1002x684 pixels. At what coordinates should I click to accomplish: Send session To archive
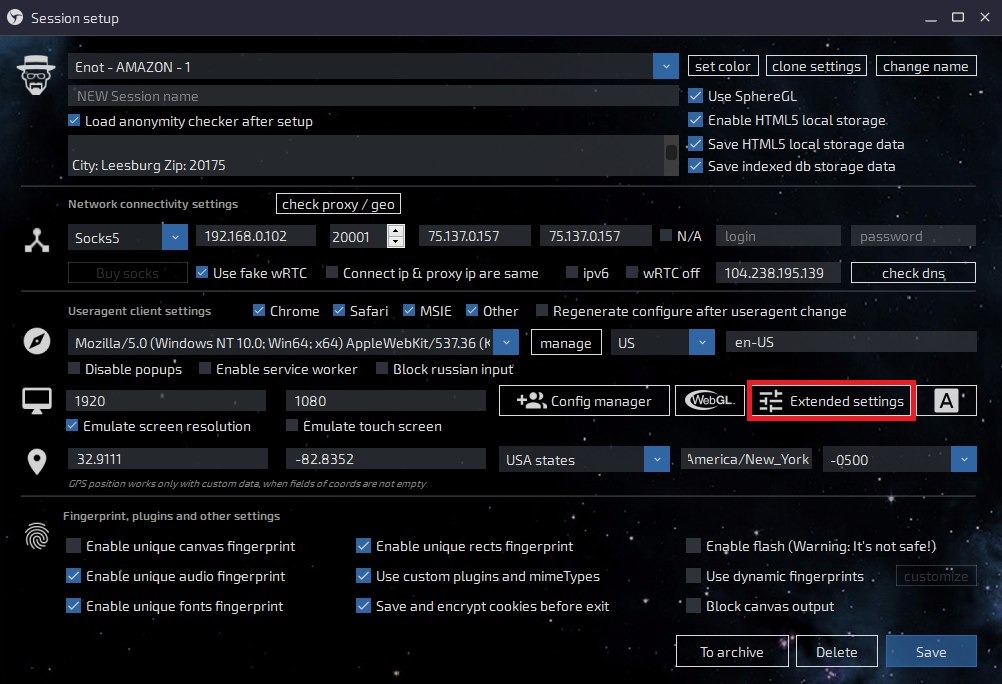(732, 651)
